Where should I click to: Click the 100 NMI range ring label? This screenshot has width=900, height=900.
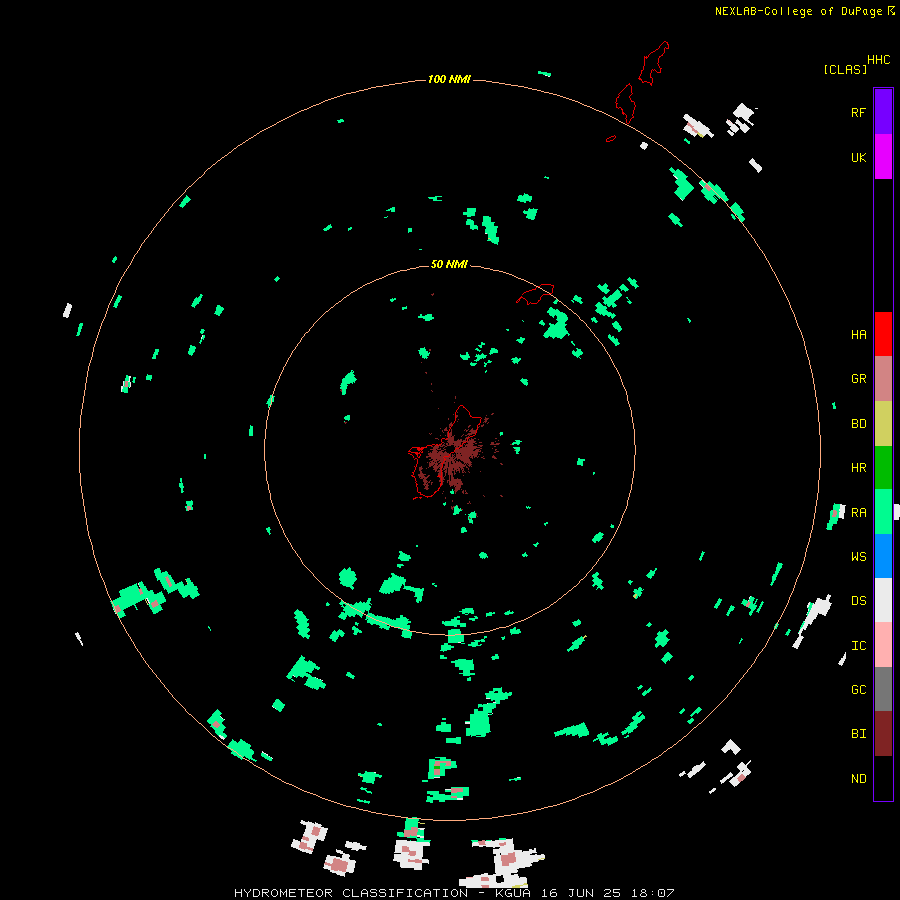click(449, 79)
